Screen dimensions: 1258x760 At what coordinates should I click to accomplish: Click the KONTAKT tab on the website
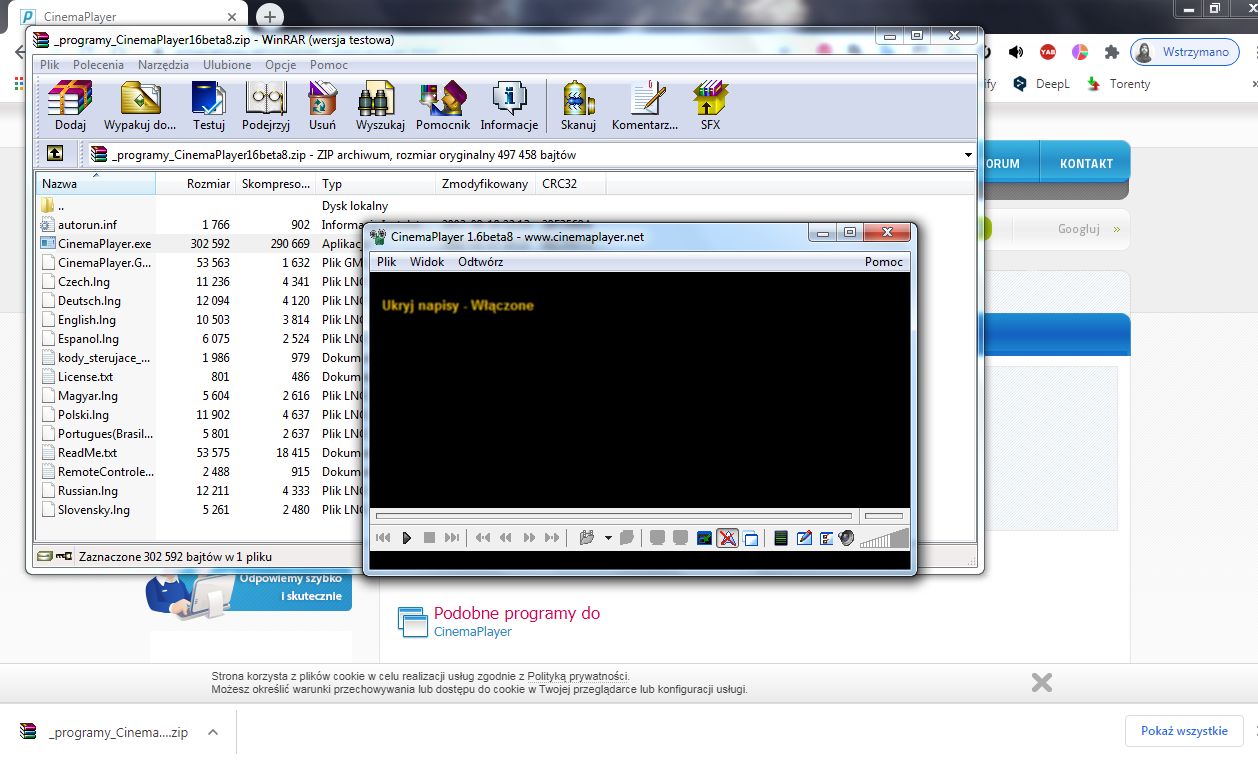[1086, 163]
